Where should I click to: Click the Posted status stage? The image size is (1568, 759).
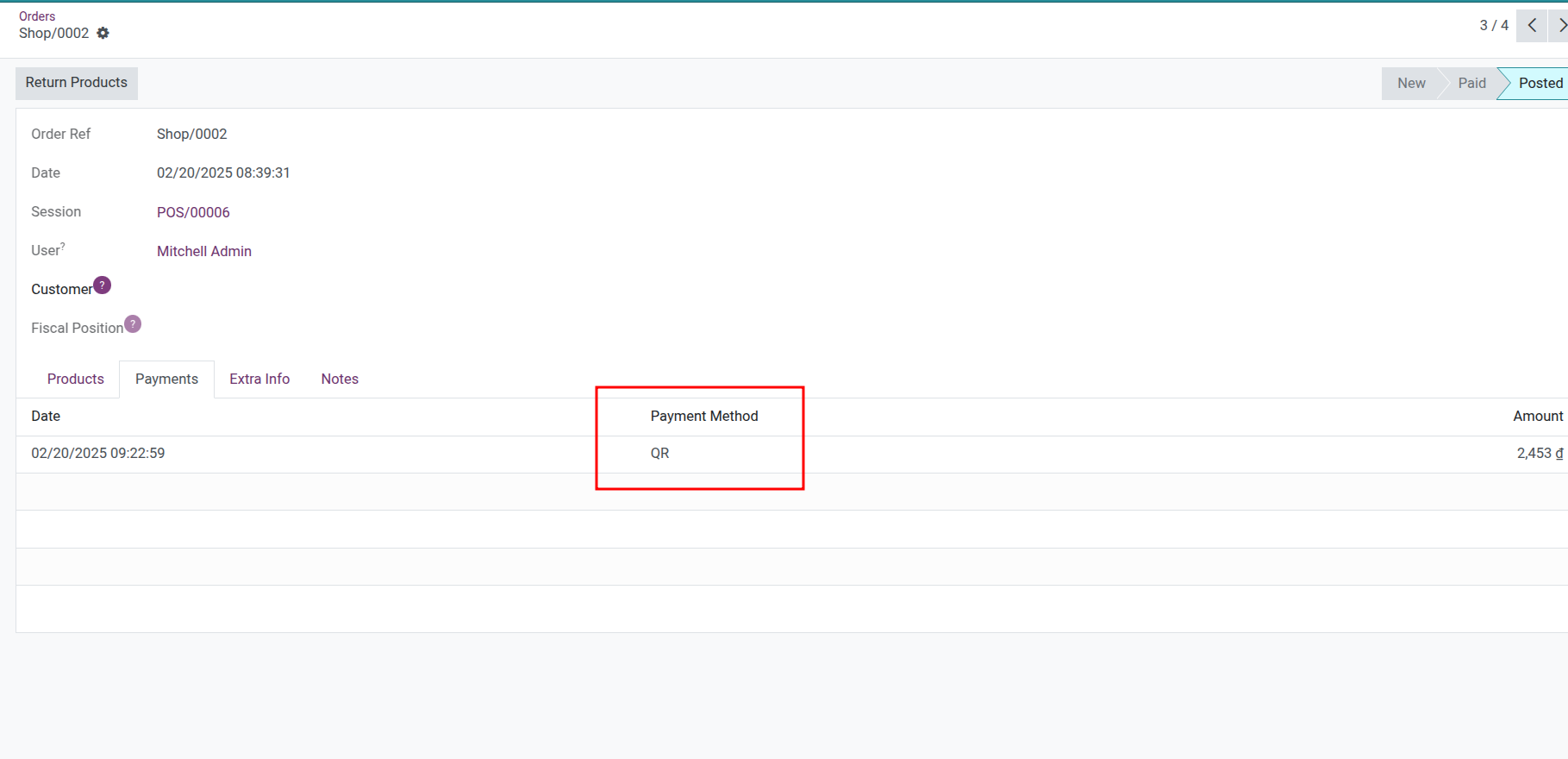(x=1540, y=84)
